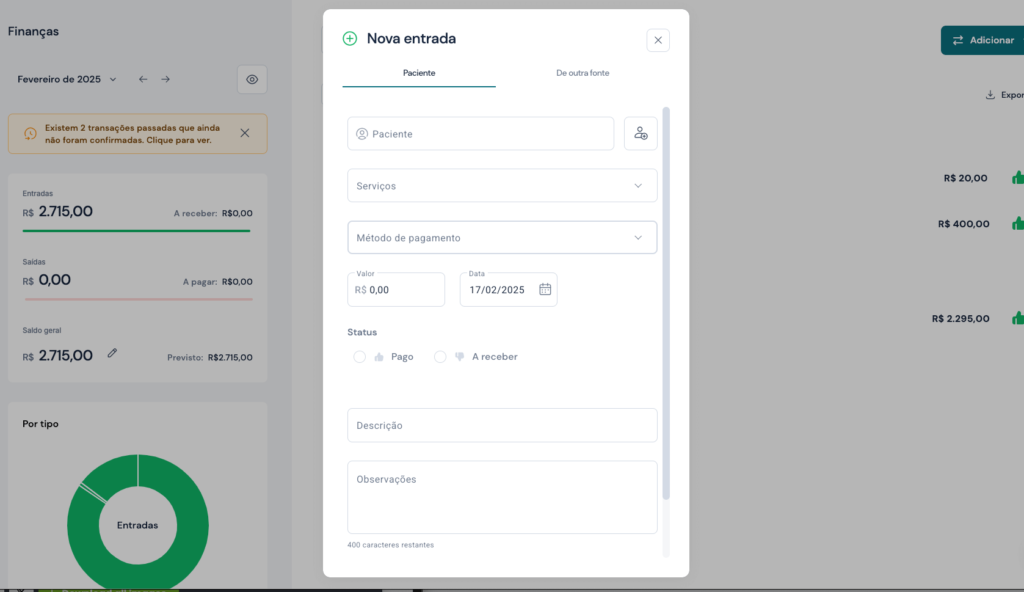Click the edit pencil next to Saldo geral

[113, 353]
